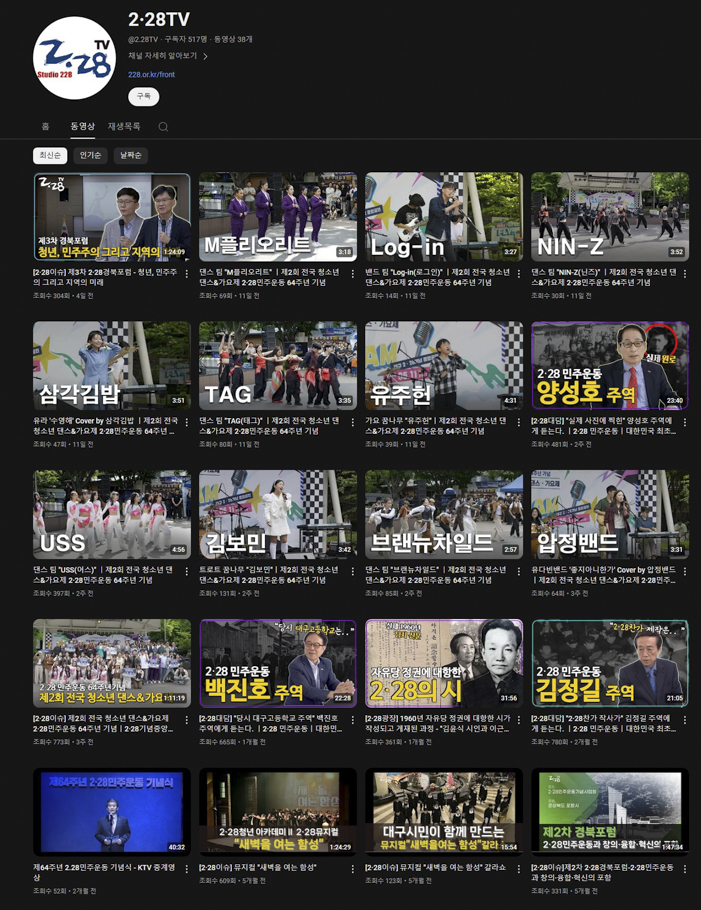Switch to the 홈 tab
Image resolution: width=701 pixels, height=910 pixels.
46,127
